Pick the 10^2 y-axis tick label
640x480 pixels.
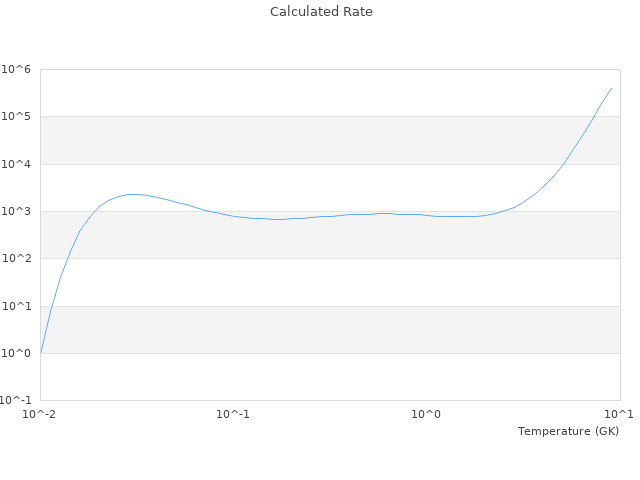17,259
